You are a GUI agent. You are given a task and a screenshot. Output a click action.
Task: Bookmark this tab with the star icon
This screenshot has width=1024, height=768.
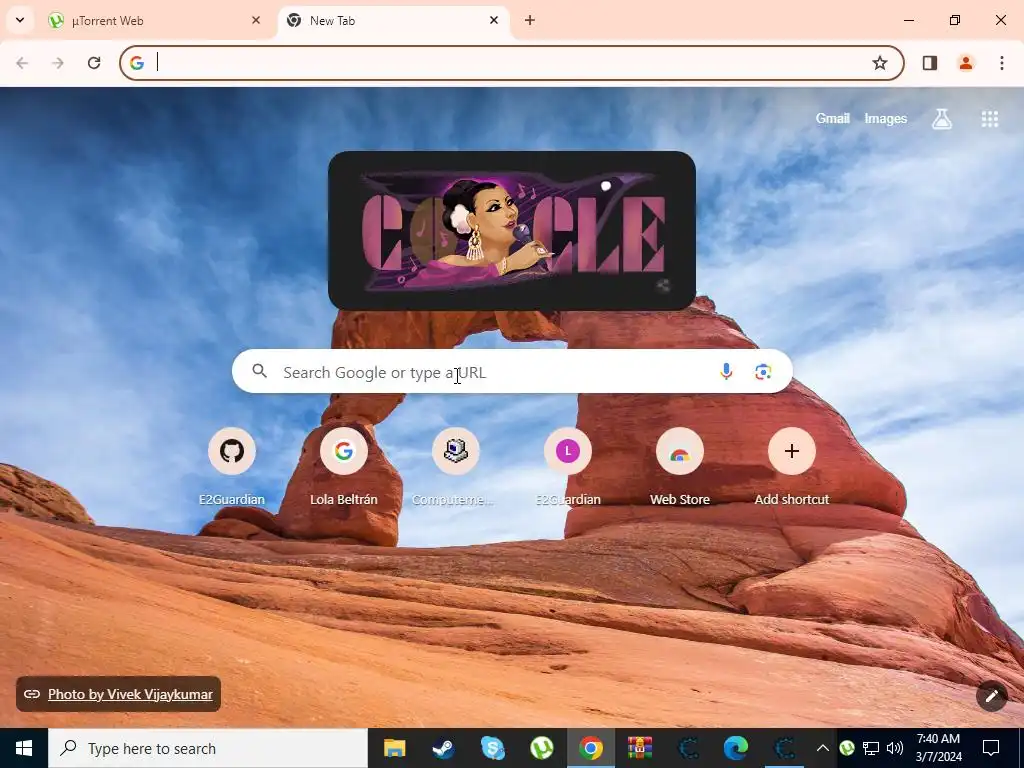coord(880,63)
